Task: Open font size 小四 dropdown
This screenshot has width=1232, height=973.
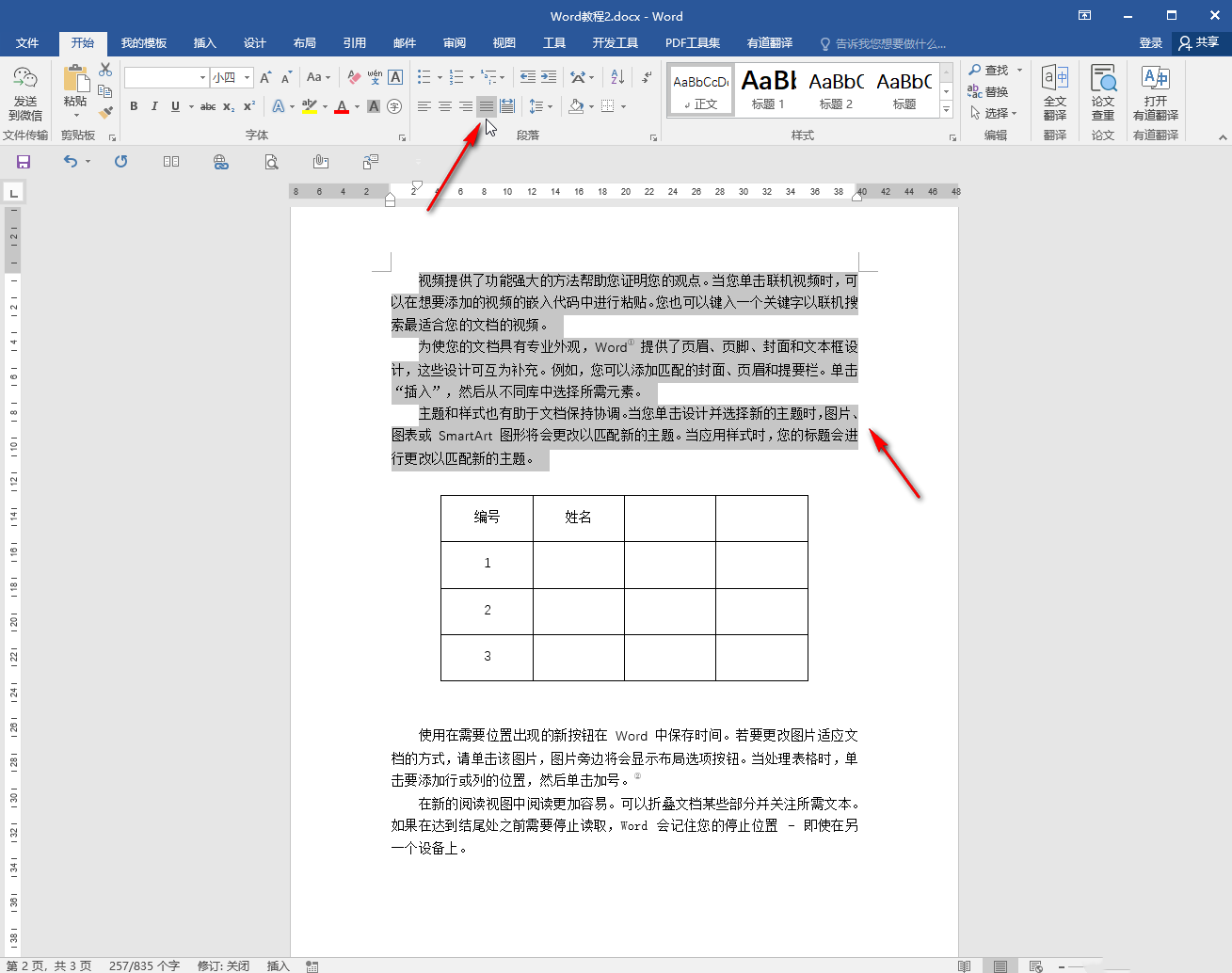Action: coord(247,77)
